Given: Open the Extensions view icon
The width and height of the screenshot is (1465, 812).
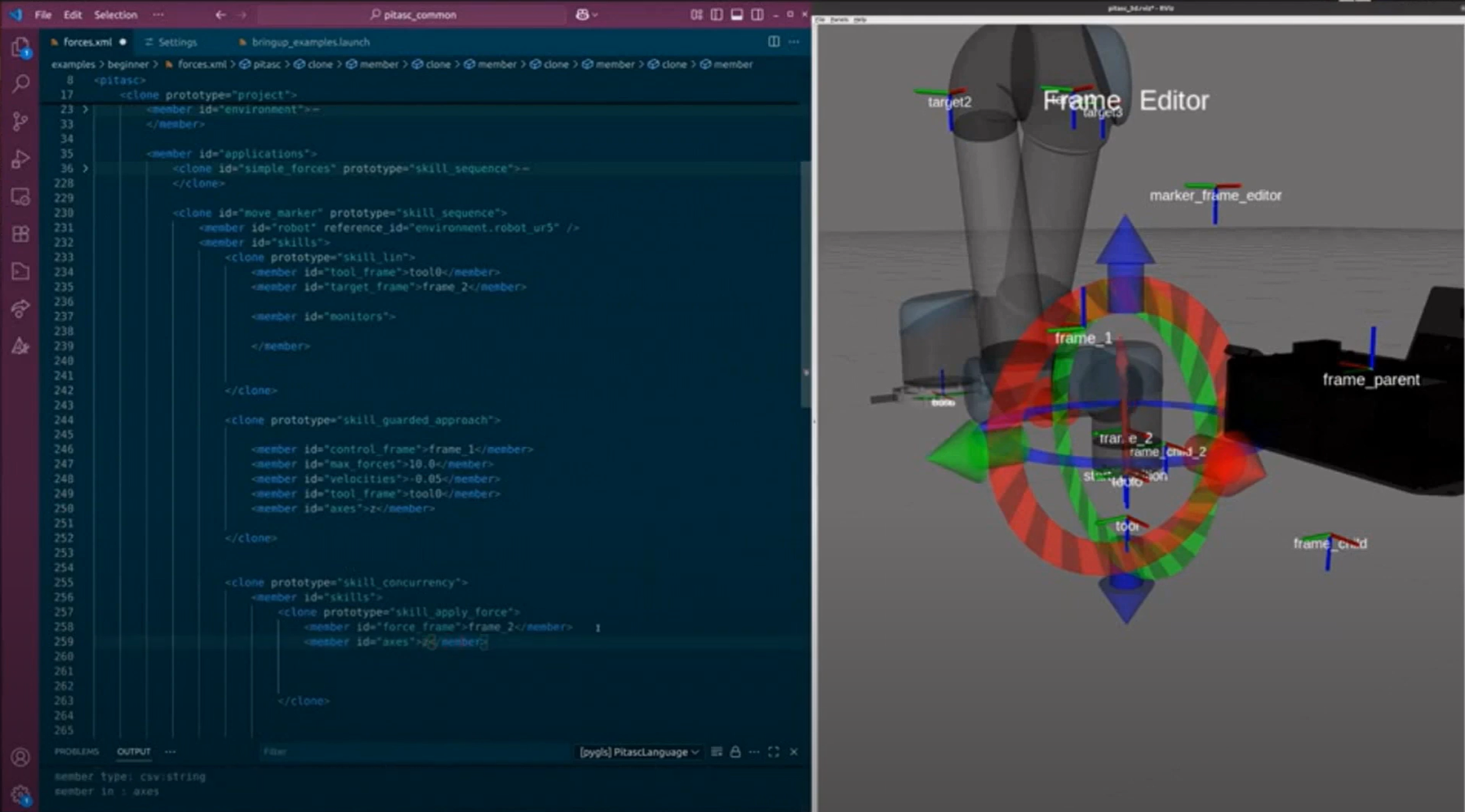Looking at the screenshot, I should [21, 234].
